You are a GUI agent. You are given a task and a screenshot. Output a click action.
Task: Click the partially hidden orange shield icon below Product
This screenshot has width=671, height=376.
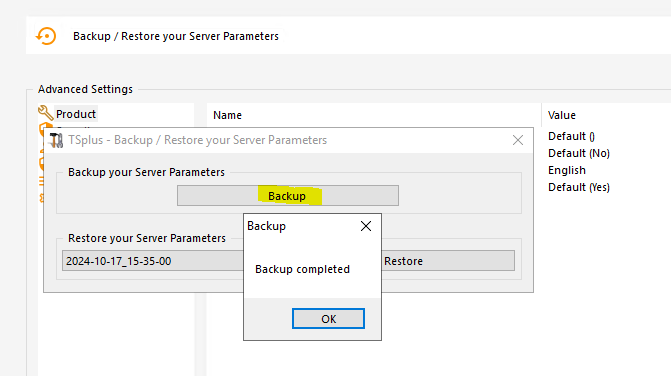click(x=46, y=125)
